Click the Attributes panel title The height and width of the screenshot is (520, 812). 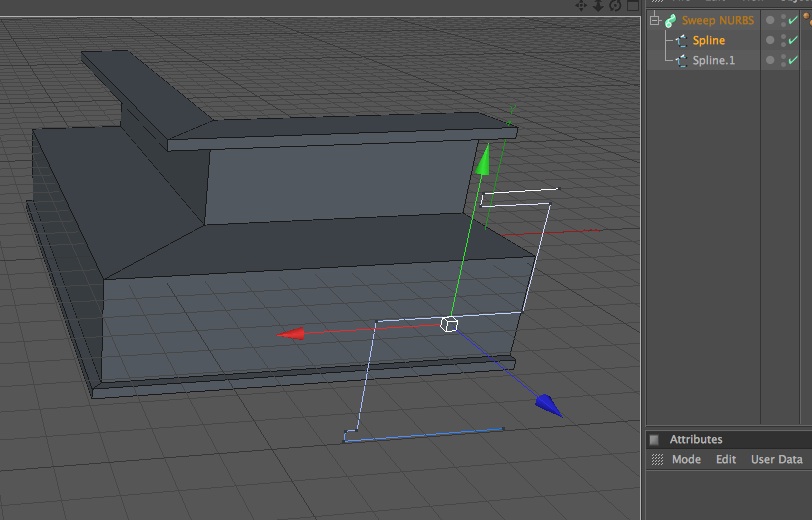tap(695, 440)
